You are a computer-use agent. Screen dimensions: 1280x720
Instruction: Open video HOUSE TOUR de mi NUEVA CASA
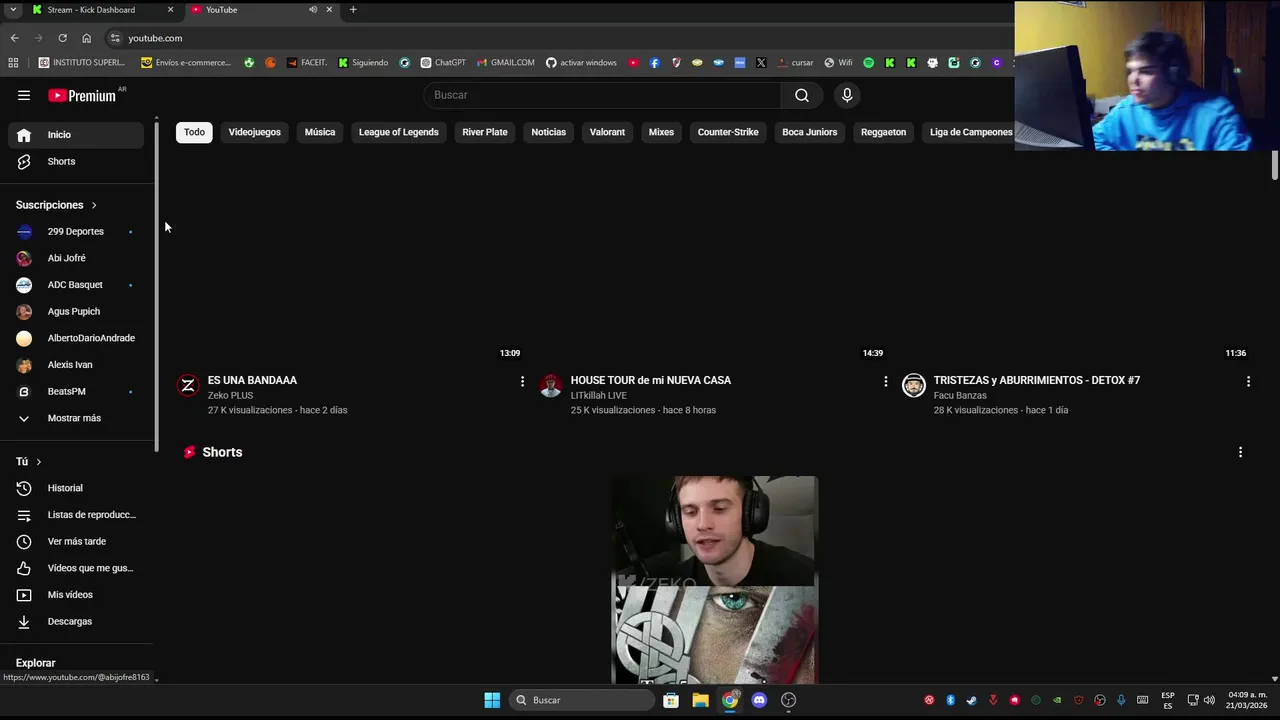click(651, 380)
